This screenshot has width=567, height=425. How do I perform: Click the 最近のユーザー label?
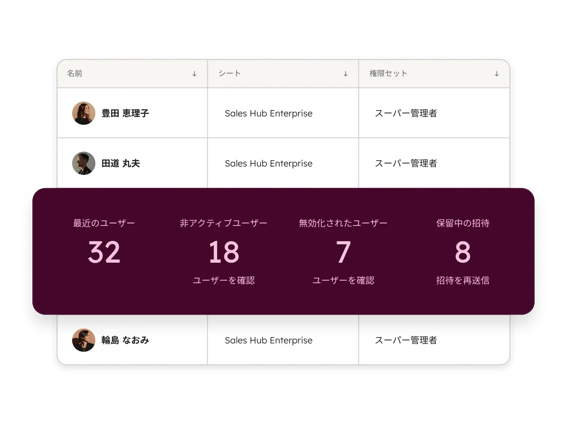coord(104,223)
